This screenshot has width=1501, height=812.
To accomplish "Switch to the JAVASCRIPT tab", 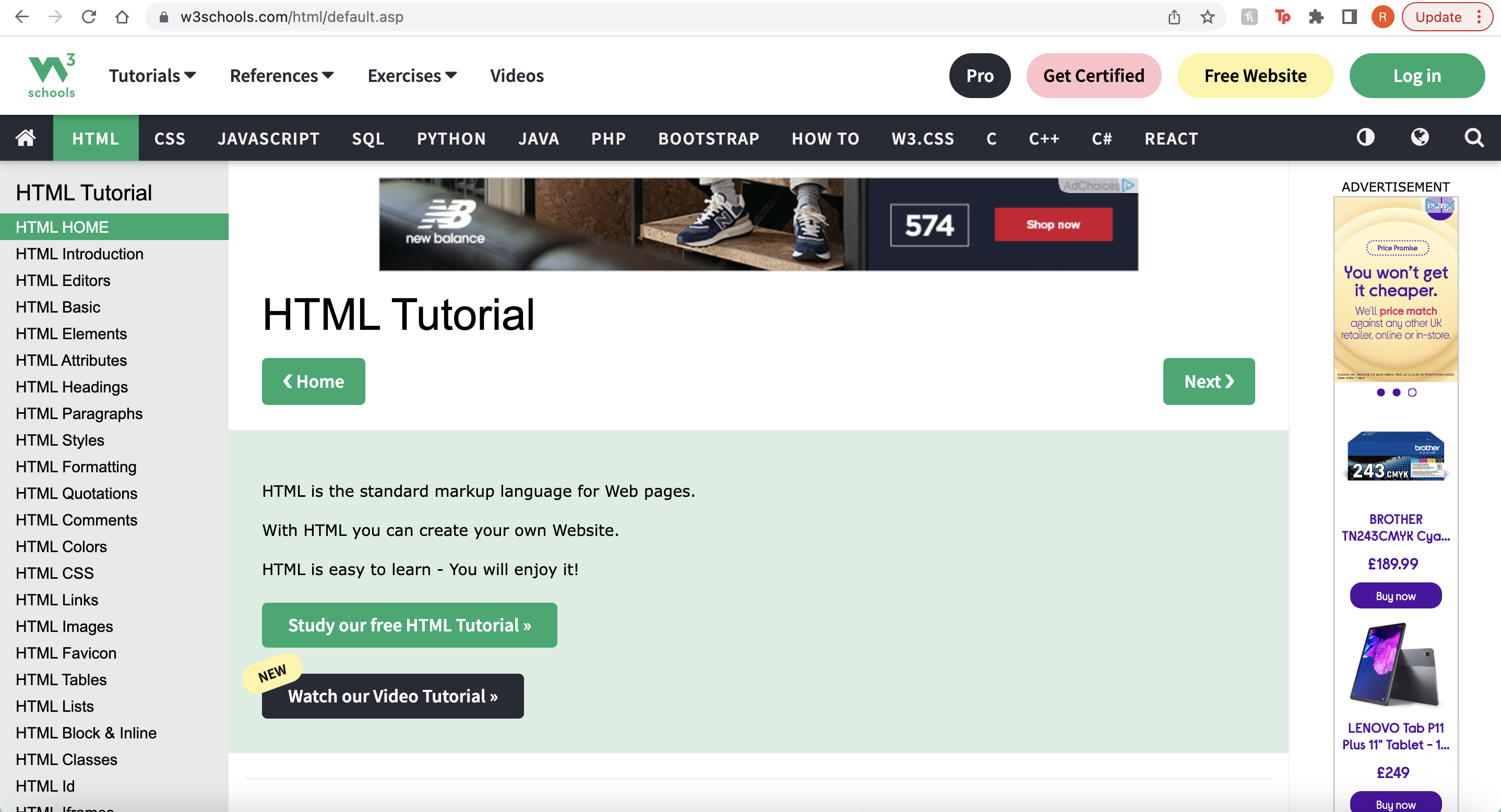I will (x=269, y=138).
